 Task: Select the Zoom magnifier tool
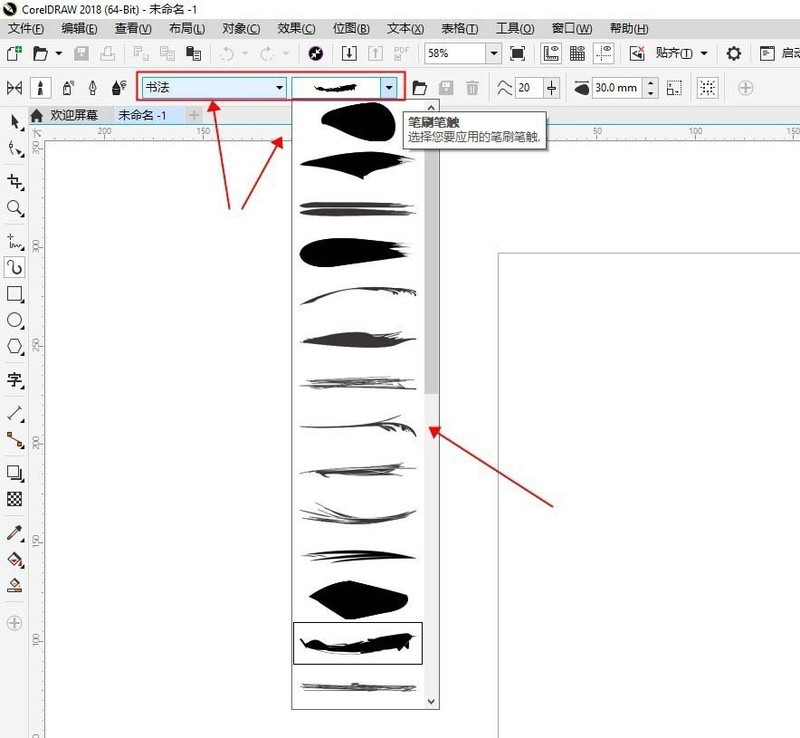[x=15, y=208]
